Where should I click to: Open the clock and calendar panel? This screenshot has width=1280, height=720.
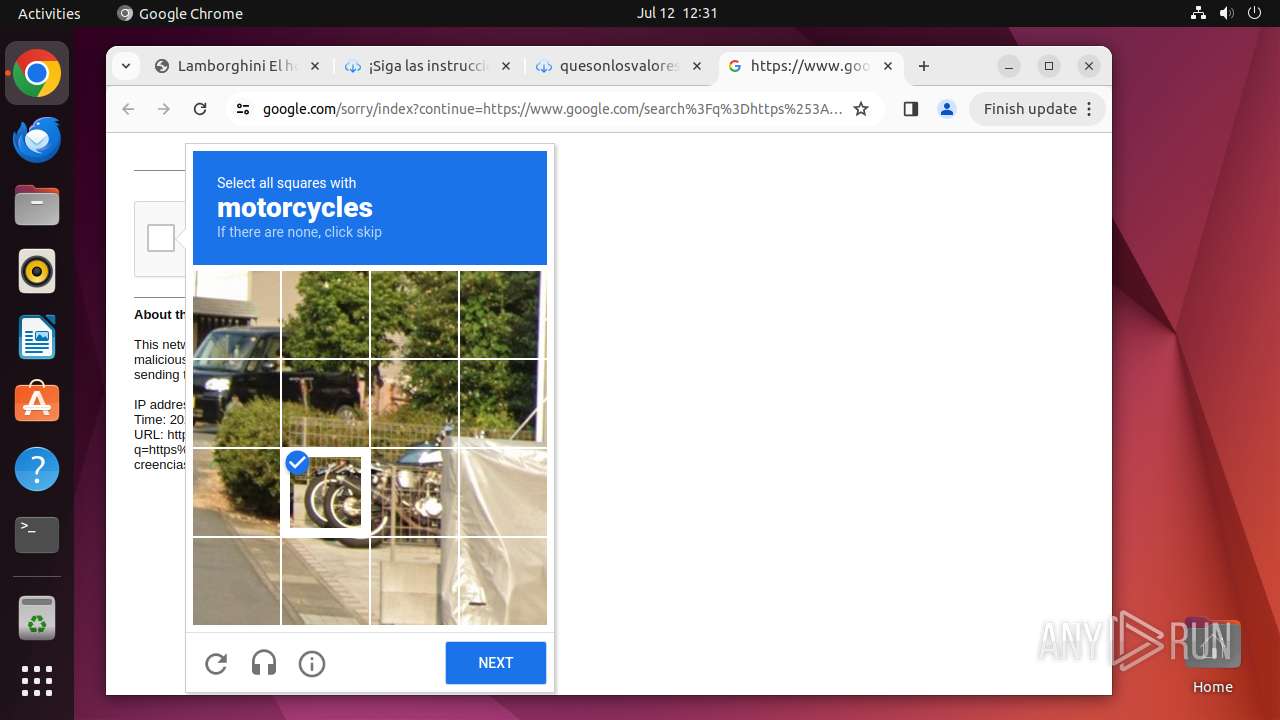coord(677,13)
